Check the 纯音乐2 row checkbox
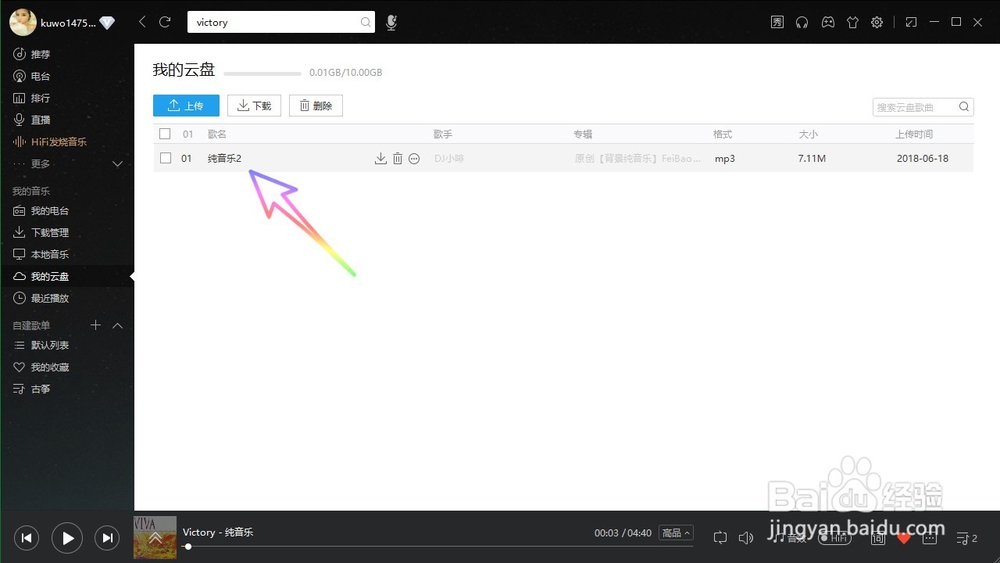Image resolution: width=1000 pixels, height=563 pixels. coord(165,157)
